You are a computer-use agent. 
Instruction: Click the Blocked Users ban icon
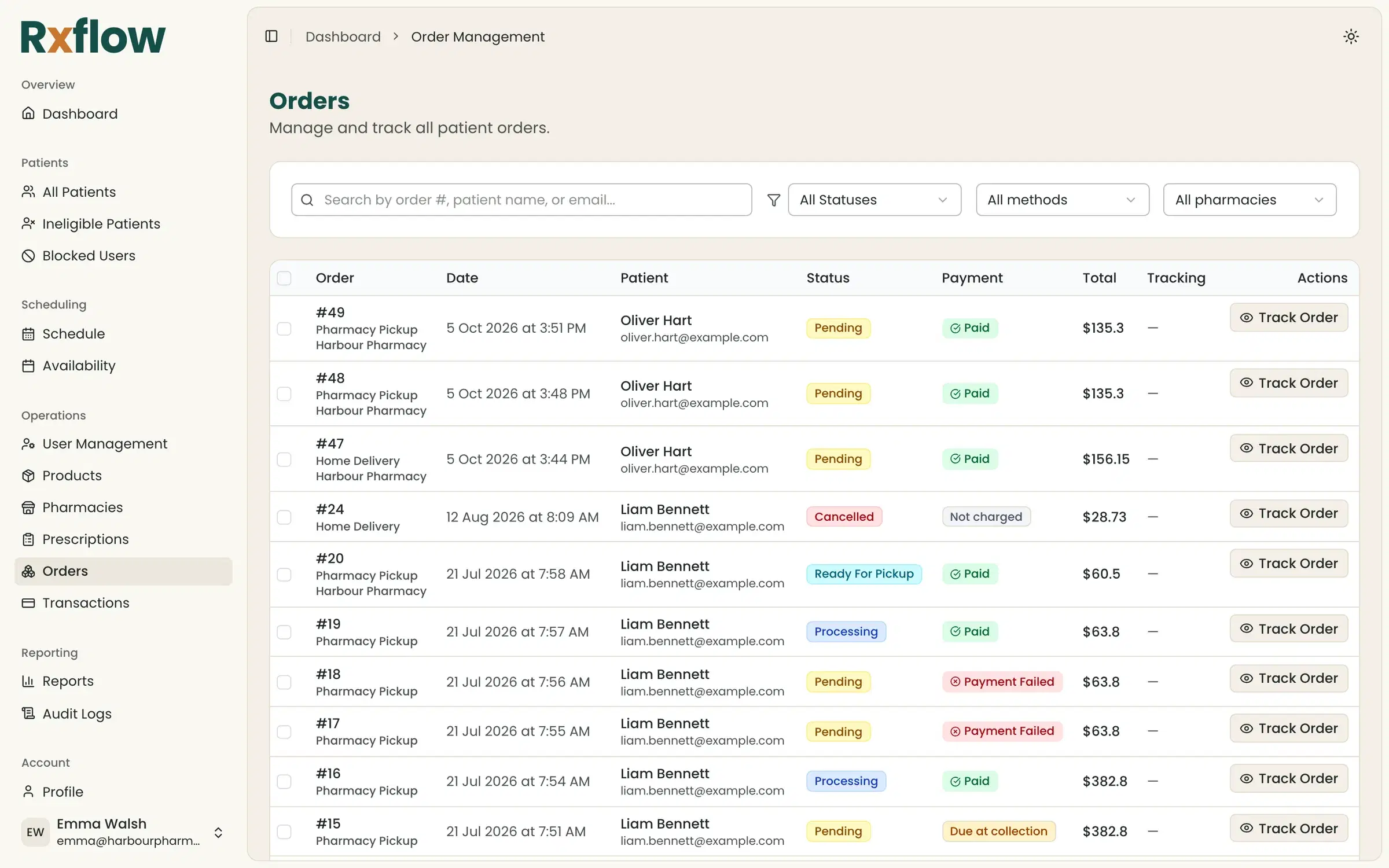coord(28,255)
